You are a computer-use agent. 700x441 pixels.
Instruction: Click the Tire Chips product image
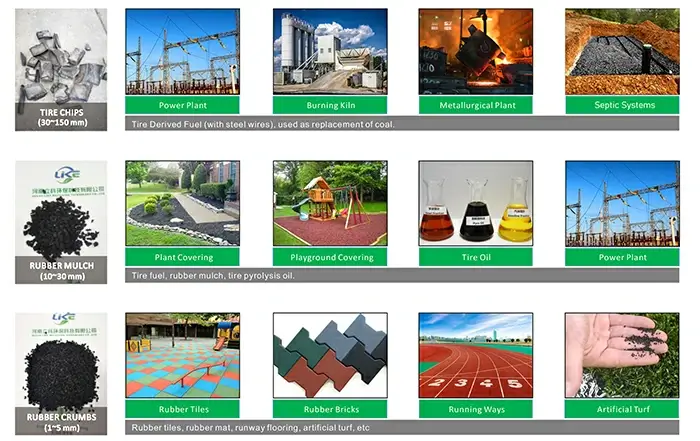point(60,55)
